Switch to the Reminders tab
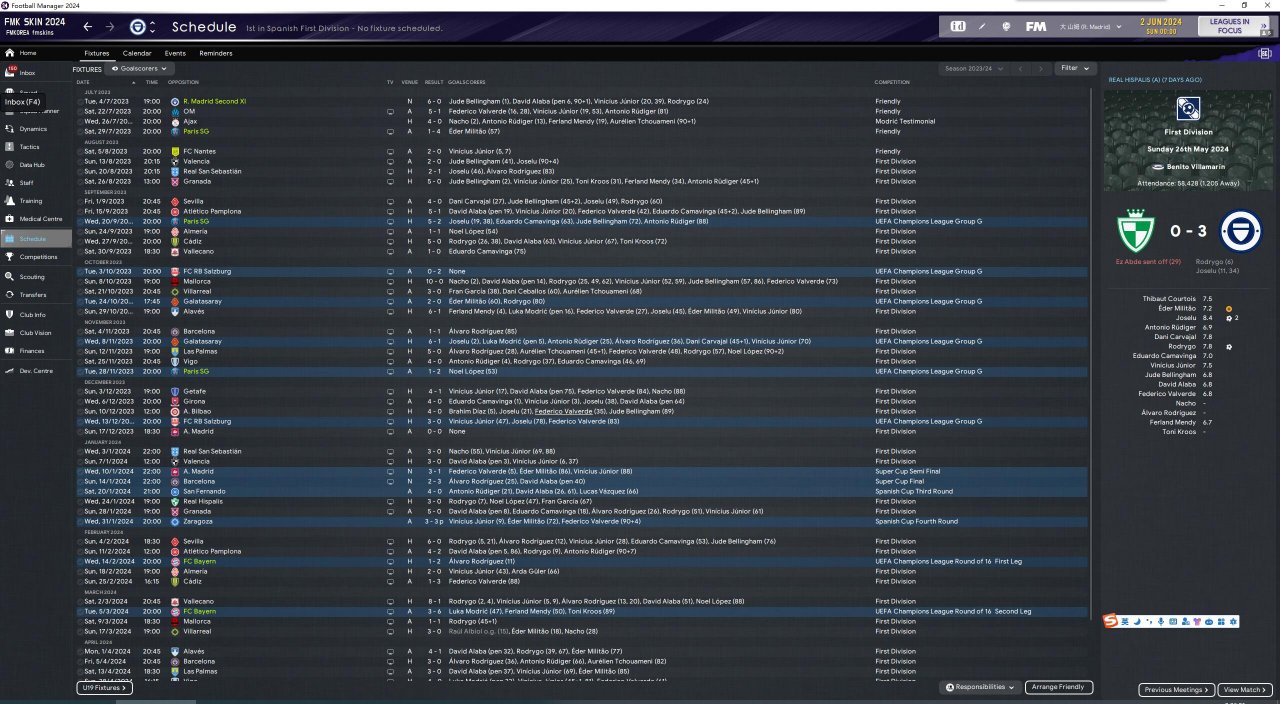The width and height of the screenshot is (1280, 704). (216, 53)
